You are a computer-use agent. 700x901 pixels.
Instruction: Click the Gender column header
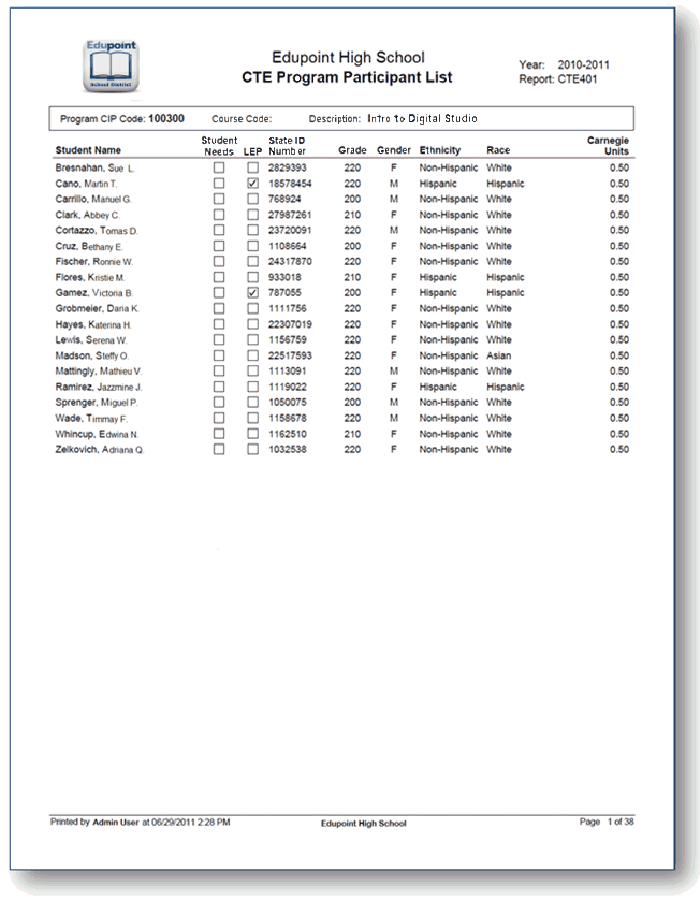click(x=394, y=150)
